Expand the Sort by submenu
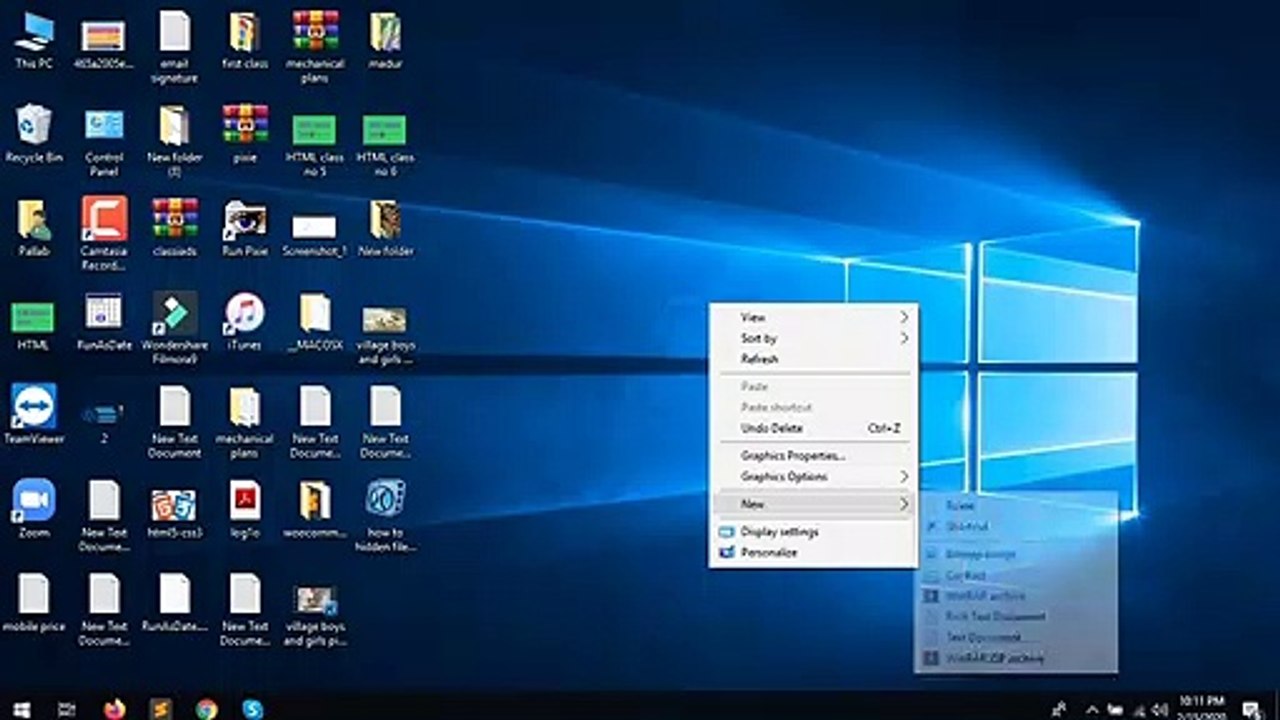The height and width of the screenshot is (720, 1280). (x=813, y=338)
